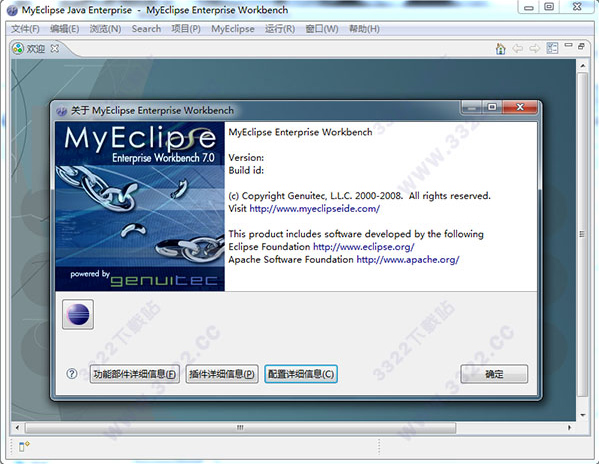Open the 文件(F) menu
This screenshot has height=464, width=599.
point(25,29)
